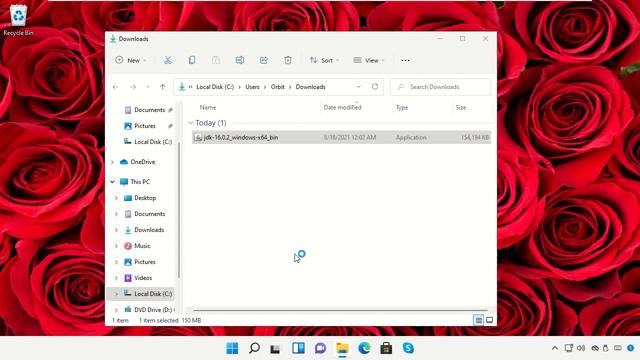Open Recycle Bin on the desktop

pyautogui.click(x=18, y=20)
